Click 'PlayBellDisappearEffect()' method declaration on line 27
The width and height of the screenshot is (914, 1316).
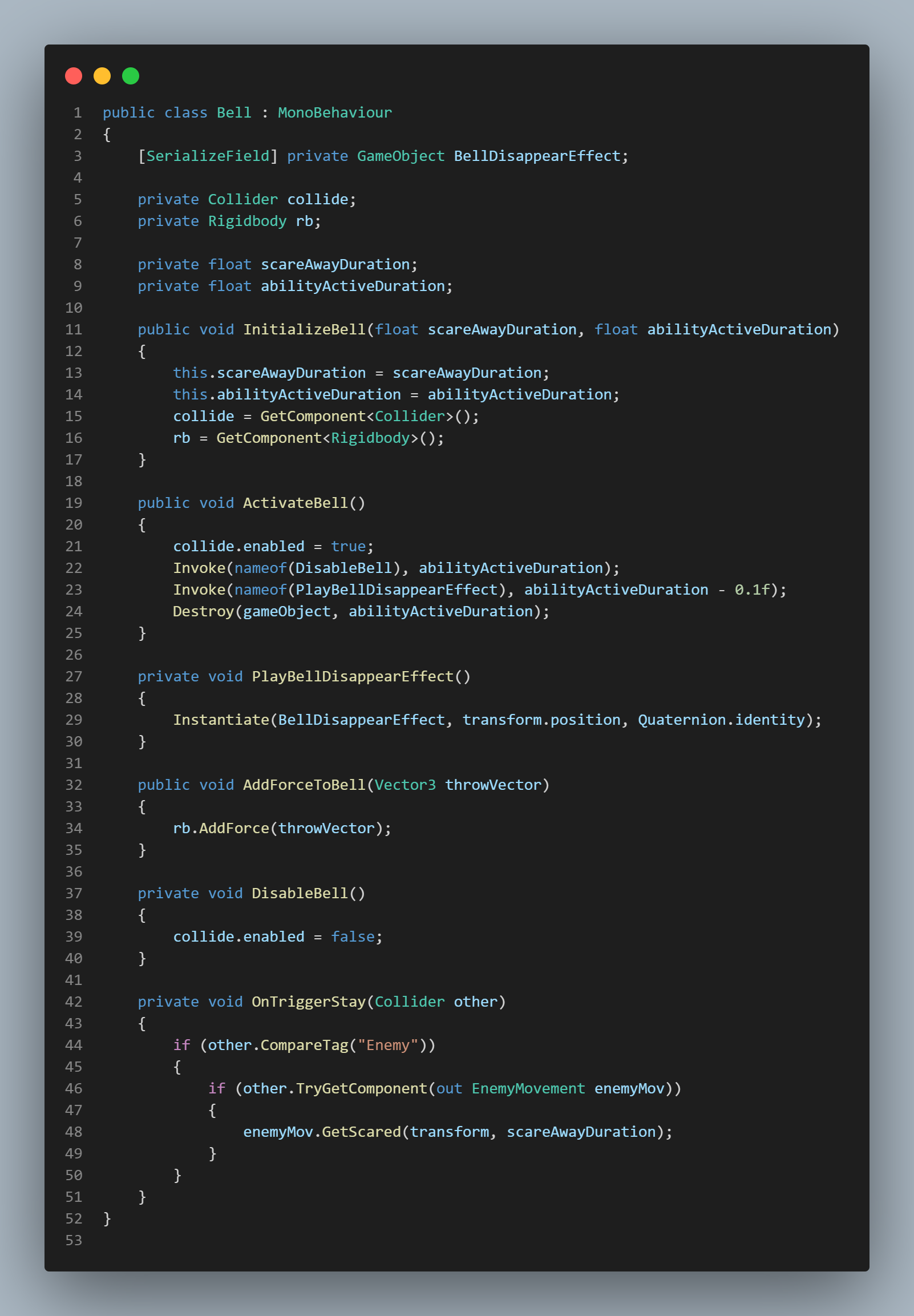point(361,677)
